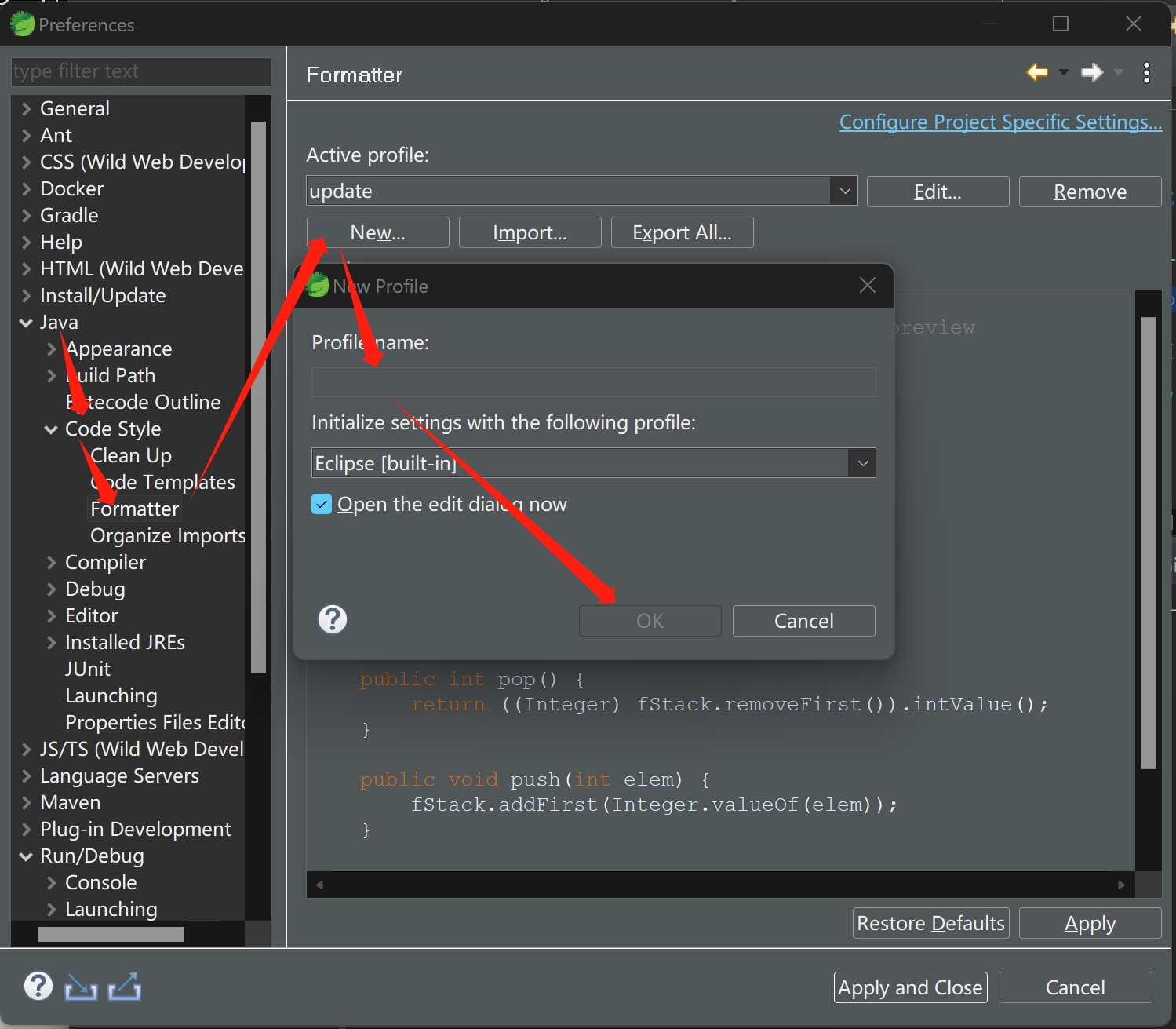Close the New Profile dialog
The height and width of the screenshot is (1029, 1176).
coord(867,285)
